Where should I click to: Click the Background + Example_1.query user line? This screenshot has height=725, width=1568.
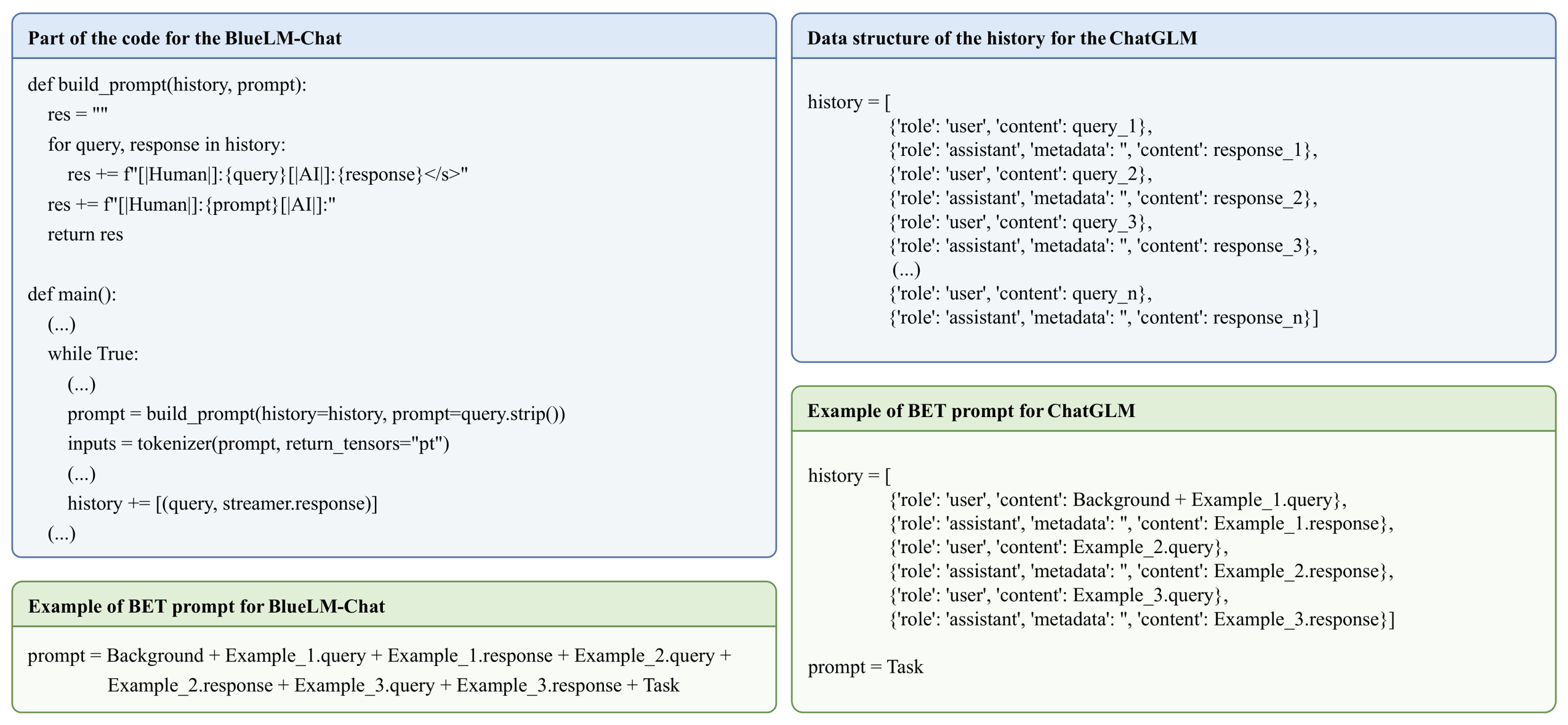point(1118,500)
